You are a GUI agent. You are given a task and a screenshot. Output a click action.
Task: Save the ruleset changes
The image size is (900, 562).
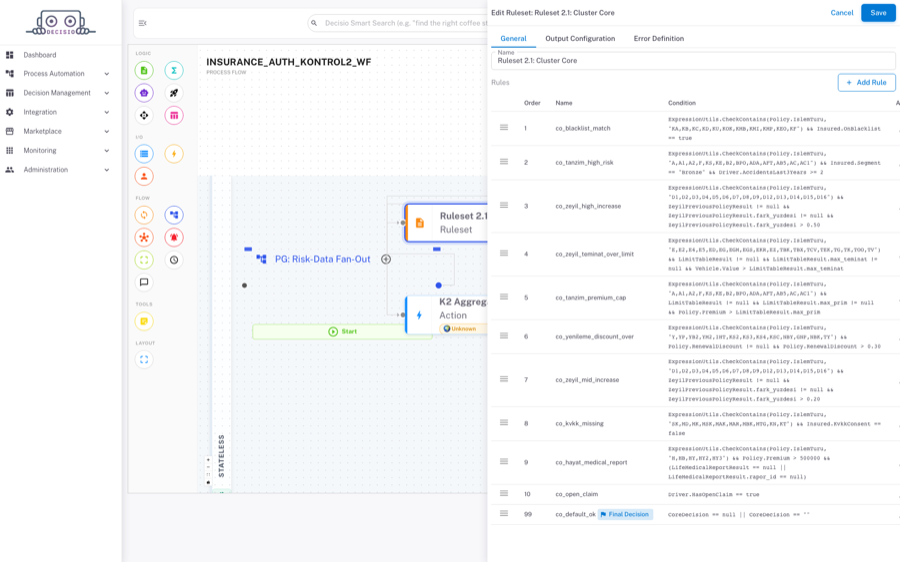(878, 13)
